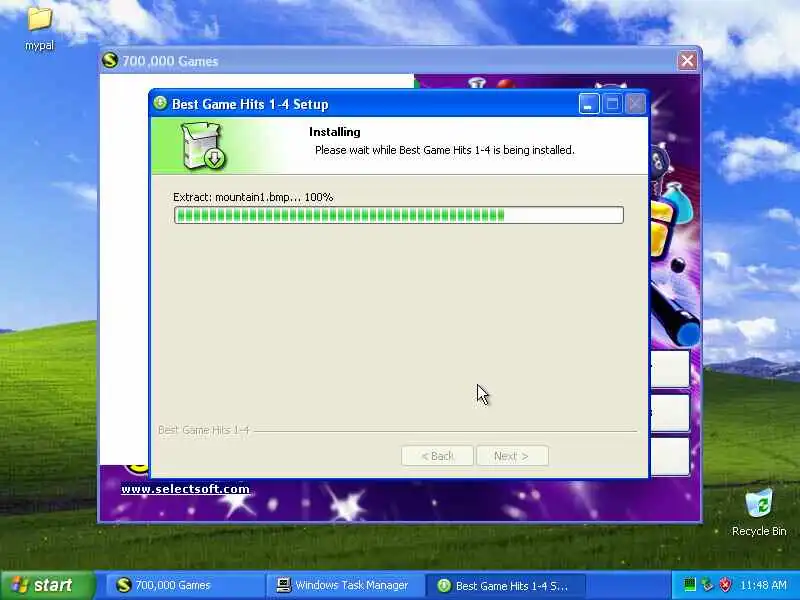Click the 'Best Game Hits 1-4' branding text
The image size is (800, 600).
[x=204, y=430]
